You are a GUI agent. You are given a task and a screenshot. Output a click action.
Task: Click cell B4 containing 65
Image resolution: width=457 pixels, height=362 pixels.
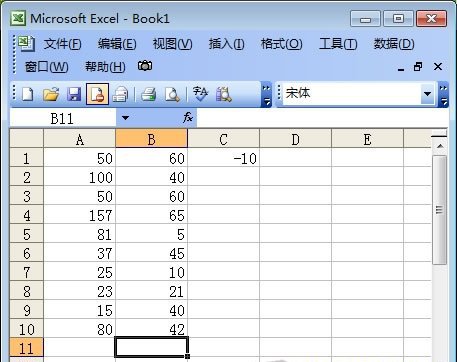151,215
